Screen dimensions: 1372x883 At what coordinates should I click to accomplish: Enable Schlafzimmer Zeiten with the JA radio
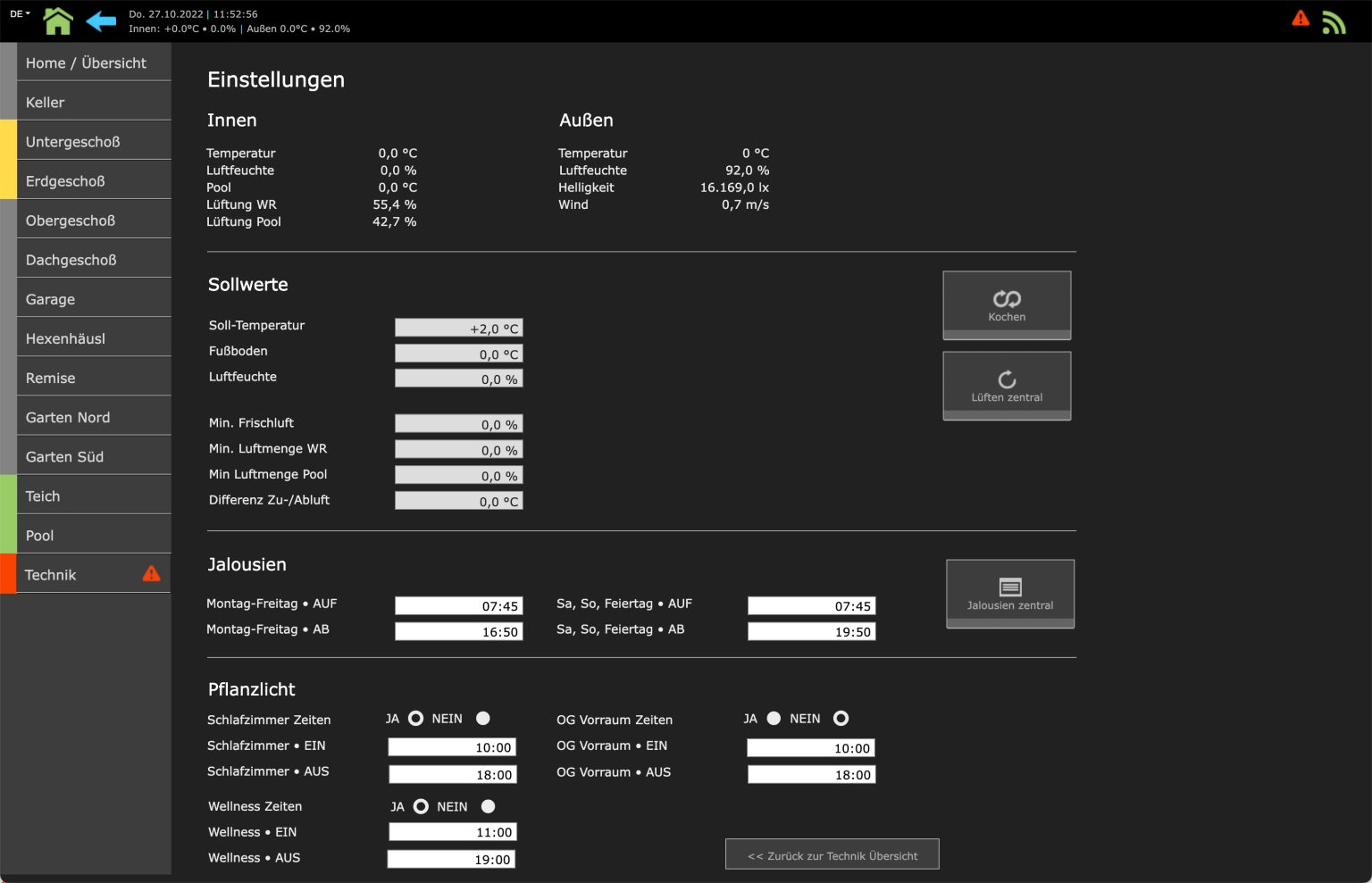tap(414, 718)
